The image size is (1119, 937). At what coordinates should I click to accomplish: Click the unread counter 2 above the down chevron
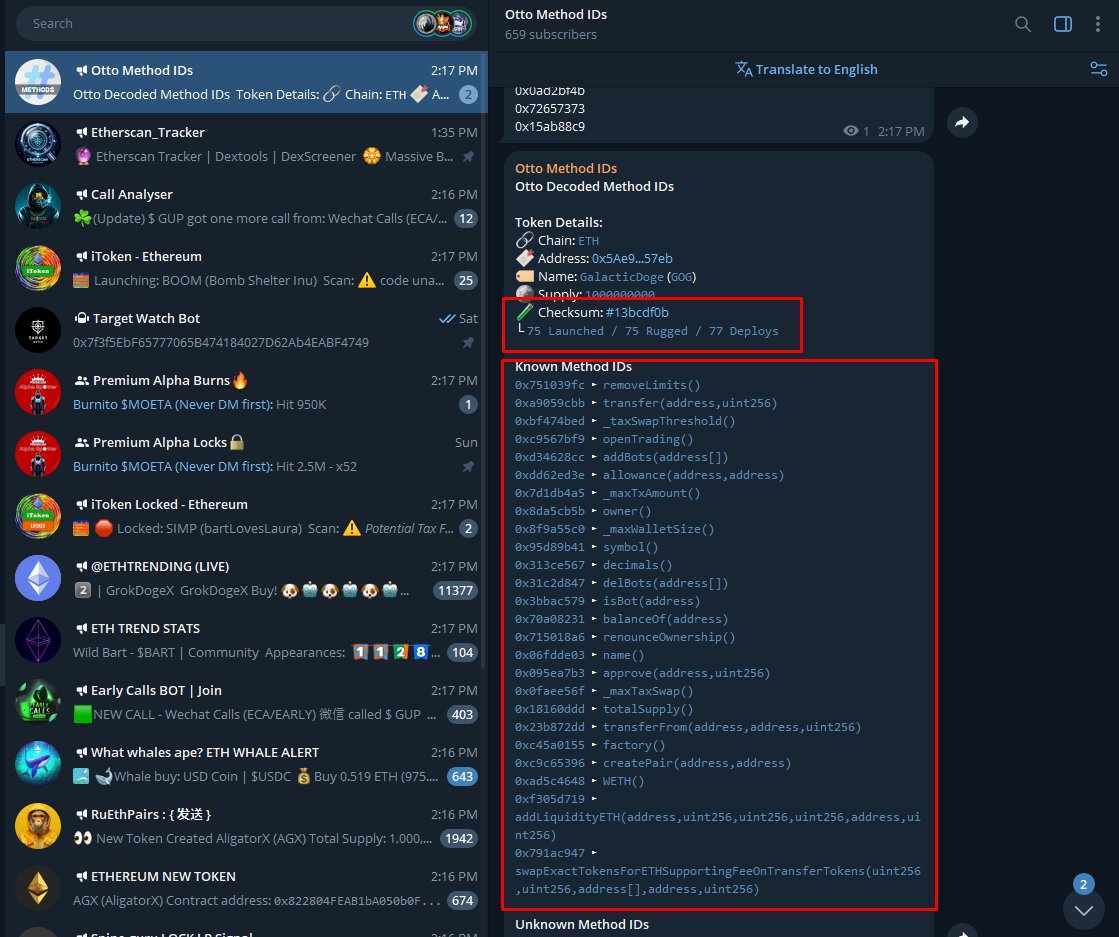pyautogui.click(x=1083, y=885)
